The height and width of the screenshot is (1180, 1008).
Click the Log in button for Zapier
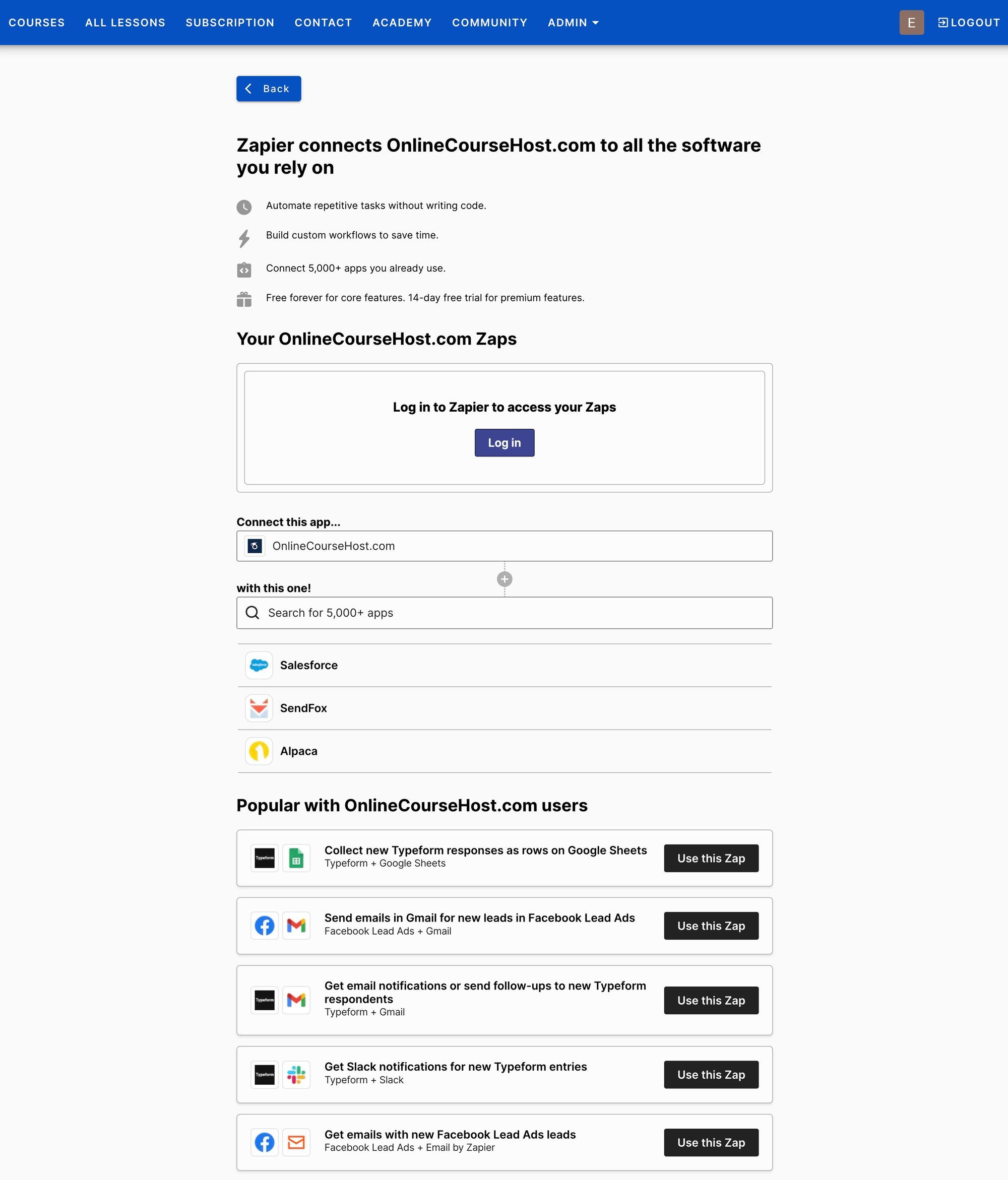[x=504, y=442]
